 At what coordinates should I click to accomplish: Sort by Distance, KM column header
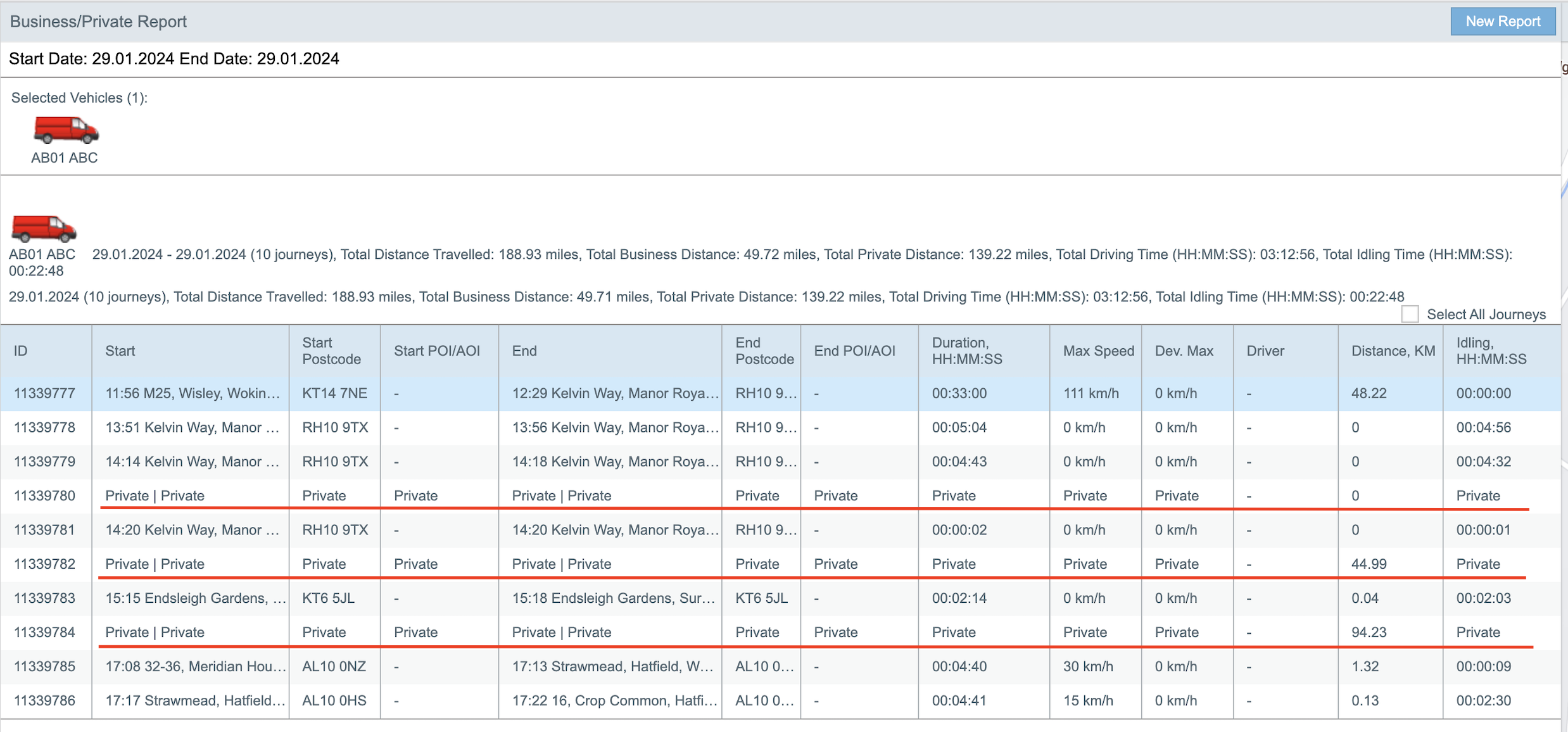pos(1393,351)
